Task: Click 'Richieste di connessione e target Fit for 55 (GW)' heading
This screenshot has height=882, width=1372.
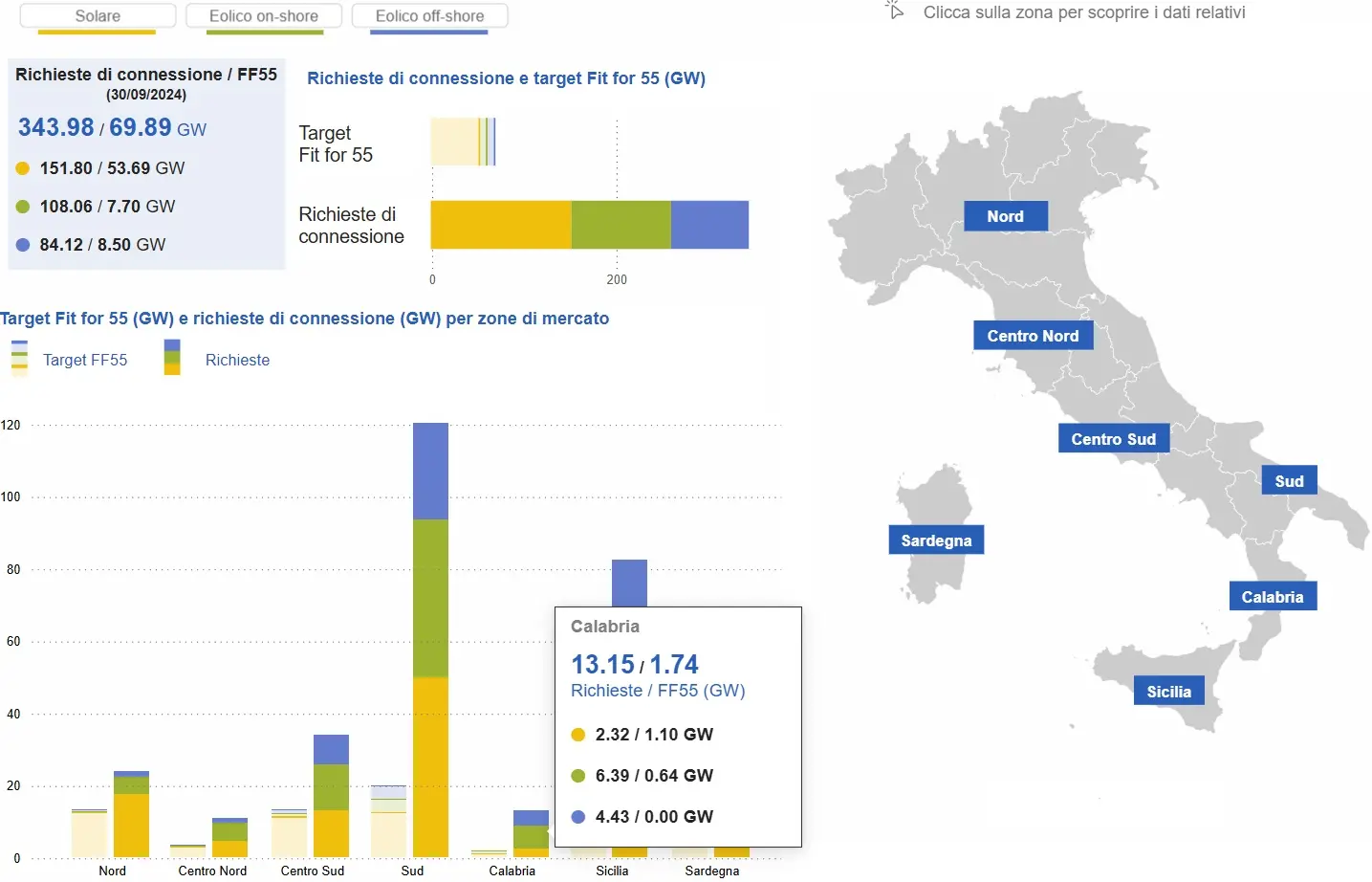Action: (x=506, y=78)
